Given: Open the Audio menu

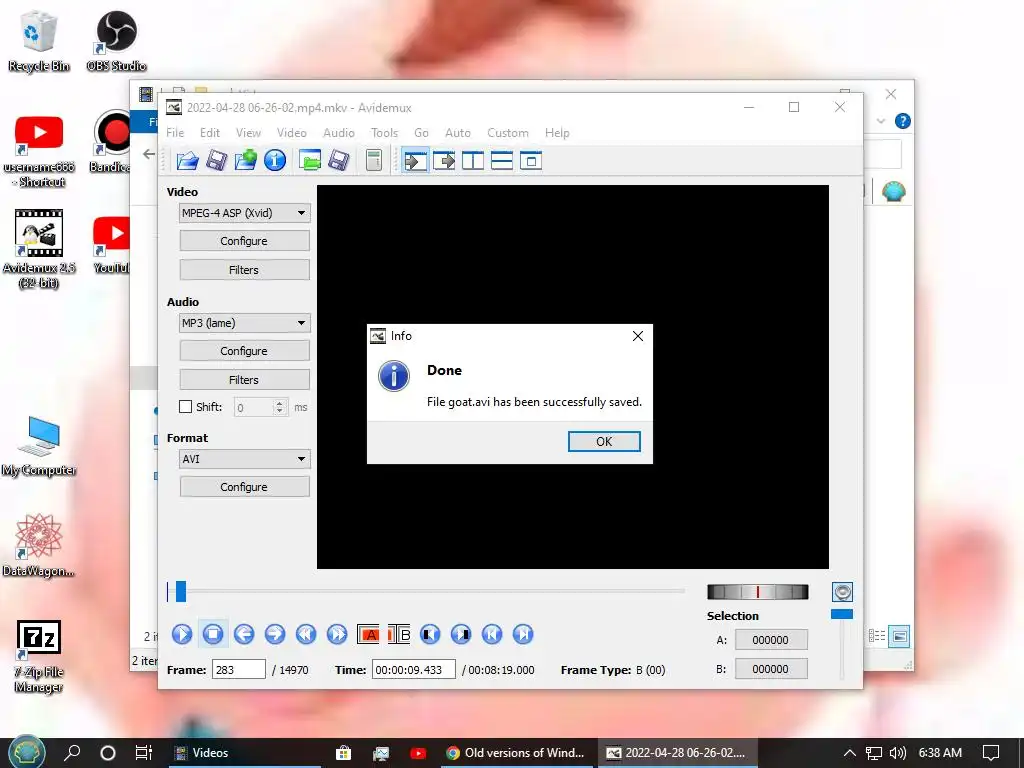Looking at the screenshot, I should coord(338,133).
